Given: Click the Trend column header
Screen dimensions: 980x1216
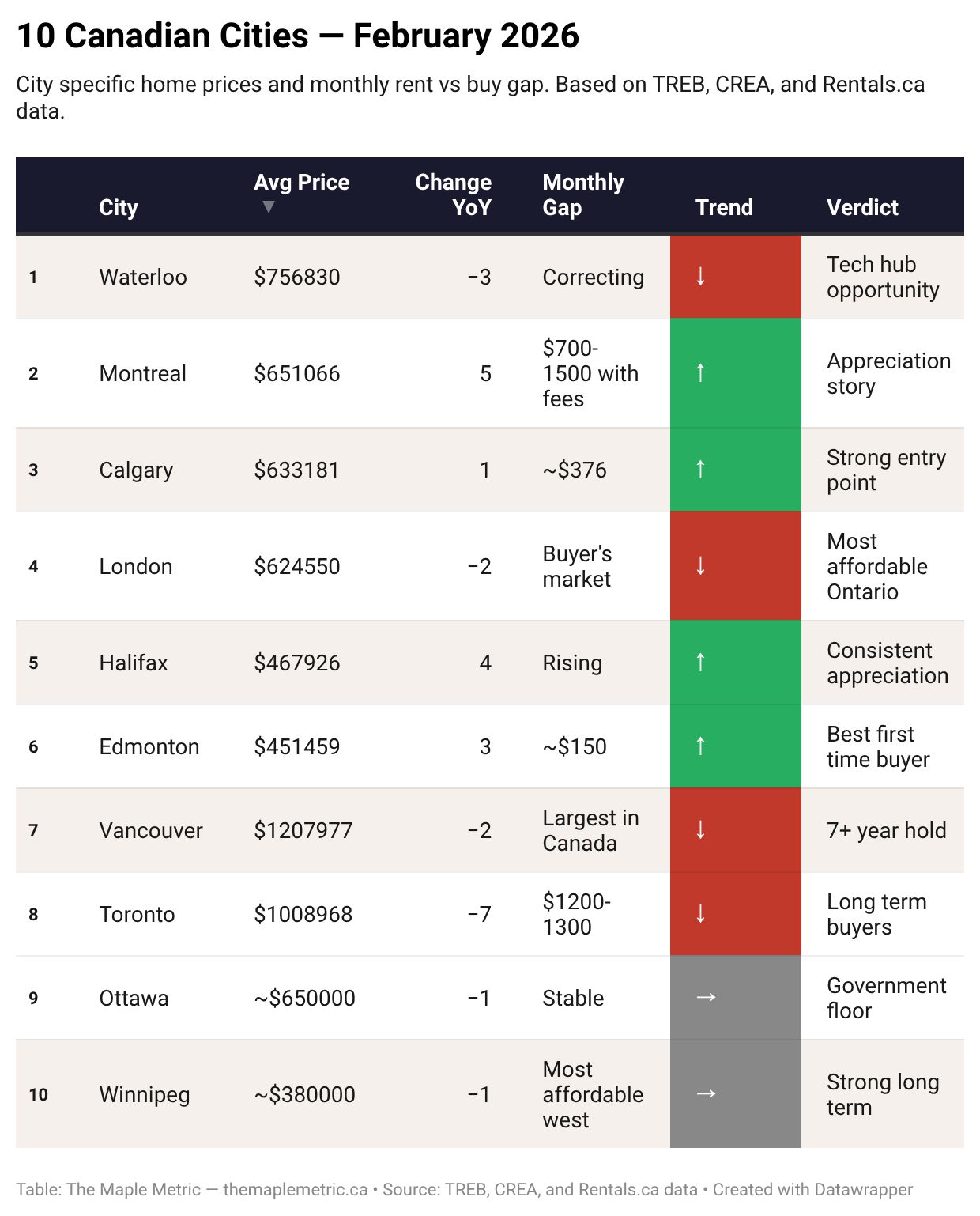Looking at the screenshot, I should 724,207.
